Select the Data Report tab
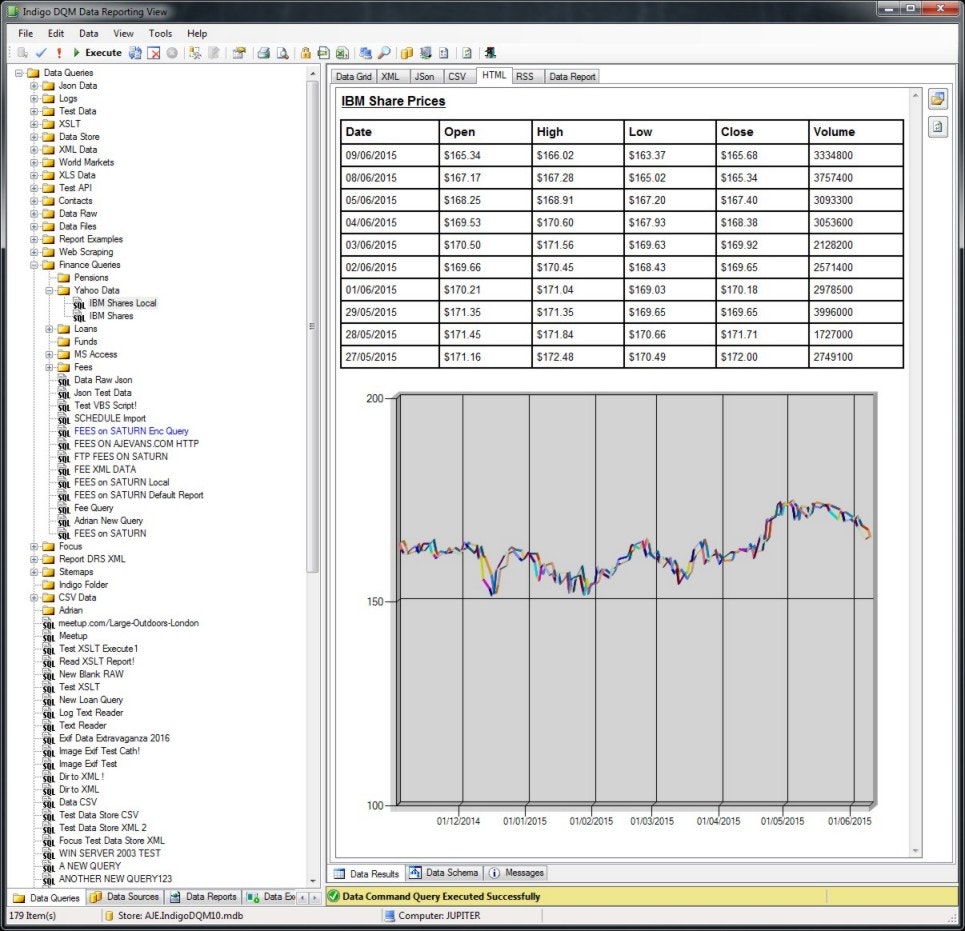The height and width of the screenshot is (931, 965). [575, 75]
